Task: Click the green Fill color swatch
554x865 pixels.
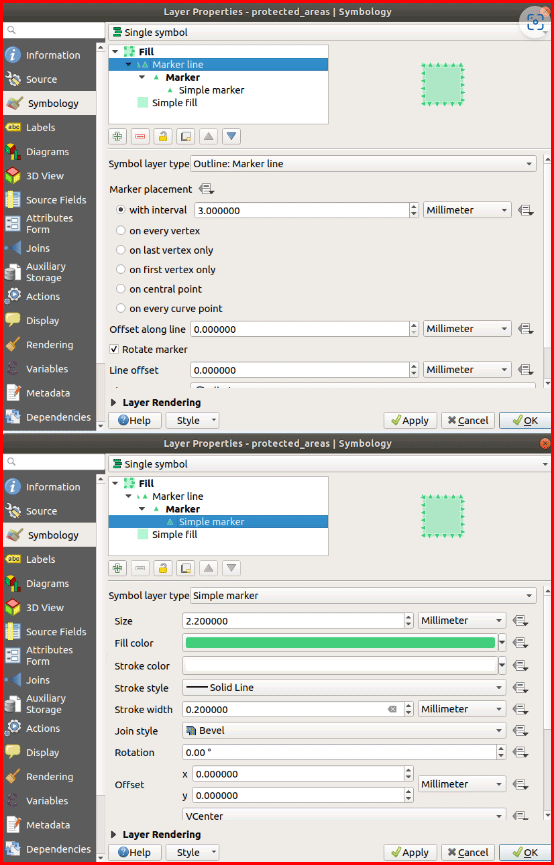Action: point(340,643)
